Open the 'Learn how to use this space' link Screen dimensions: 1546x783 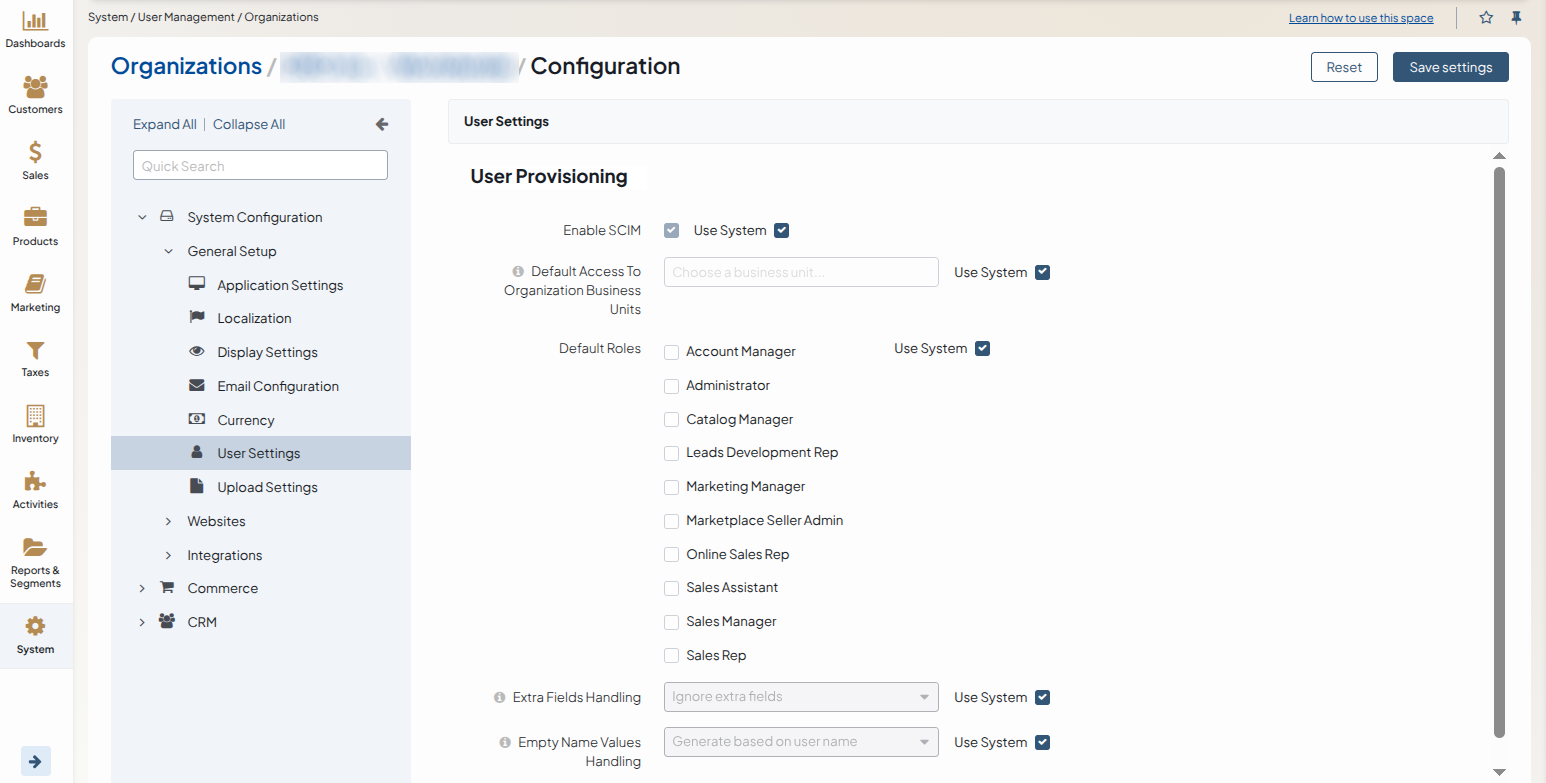(1360, 18)
